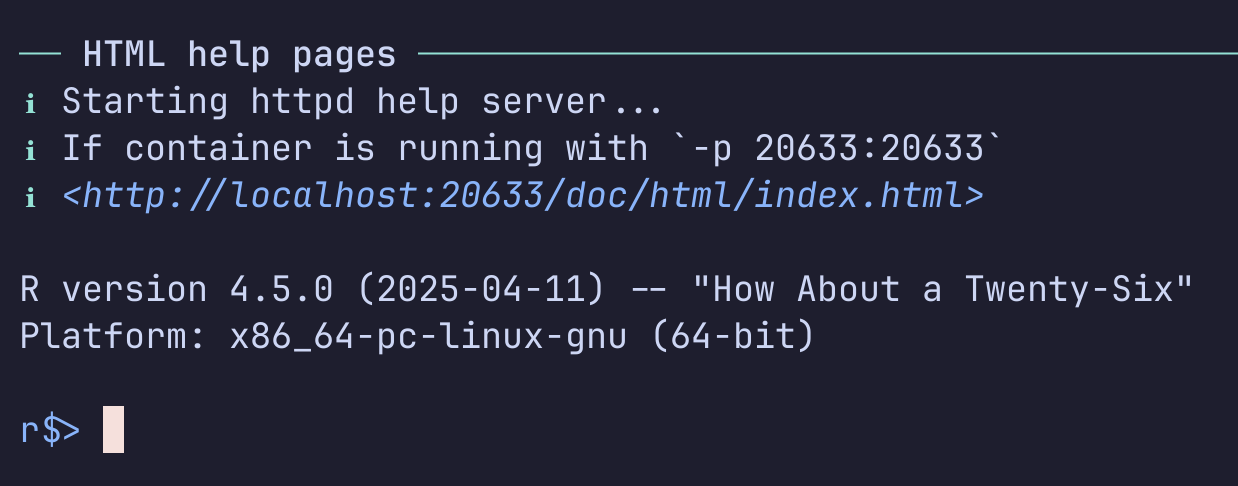This screenshot has width=1238, height=486.
Task: Select the "HTML help pages" header text
Action: coord(240,54)
